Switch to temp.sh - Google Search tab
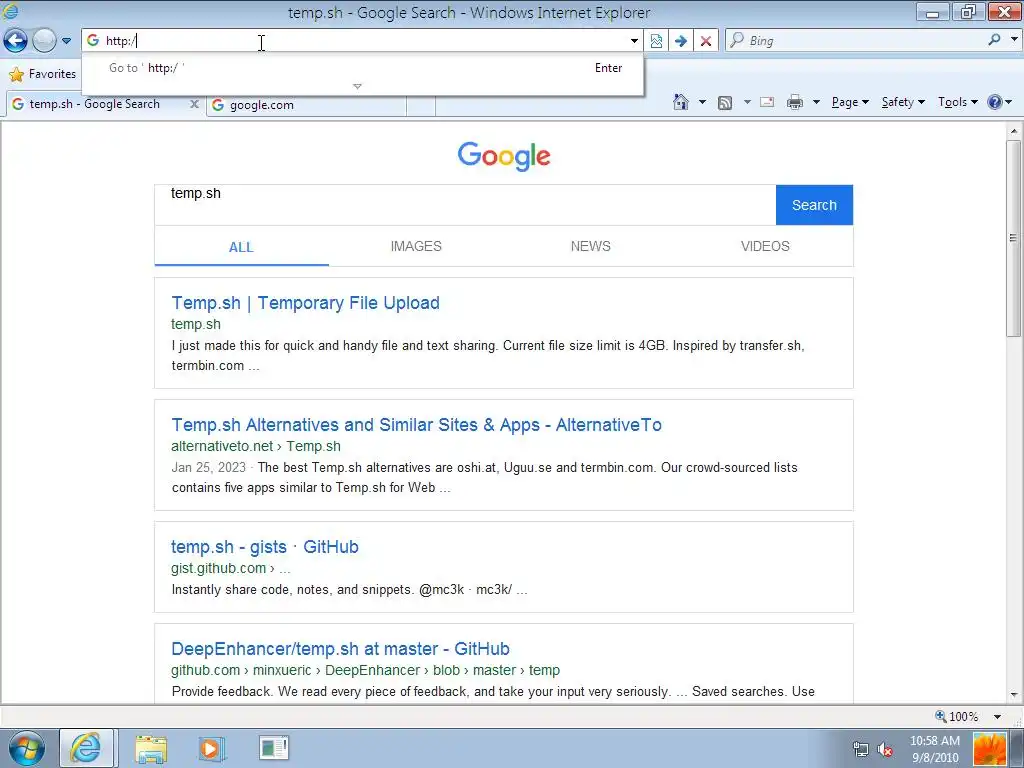 pyautogui.click(x=95, y=104)
